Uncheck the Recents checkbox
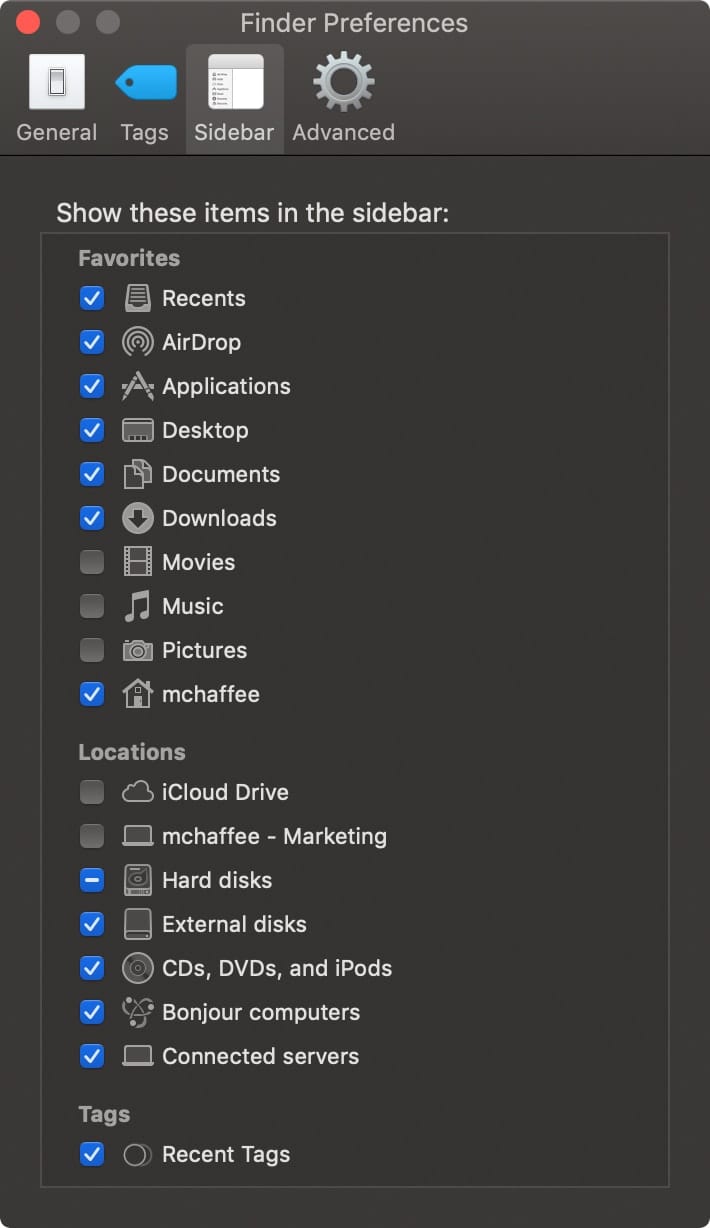Viewport: 710px width, 1228px height. (92, 298)
